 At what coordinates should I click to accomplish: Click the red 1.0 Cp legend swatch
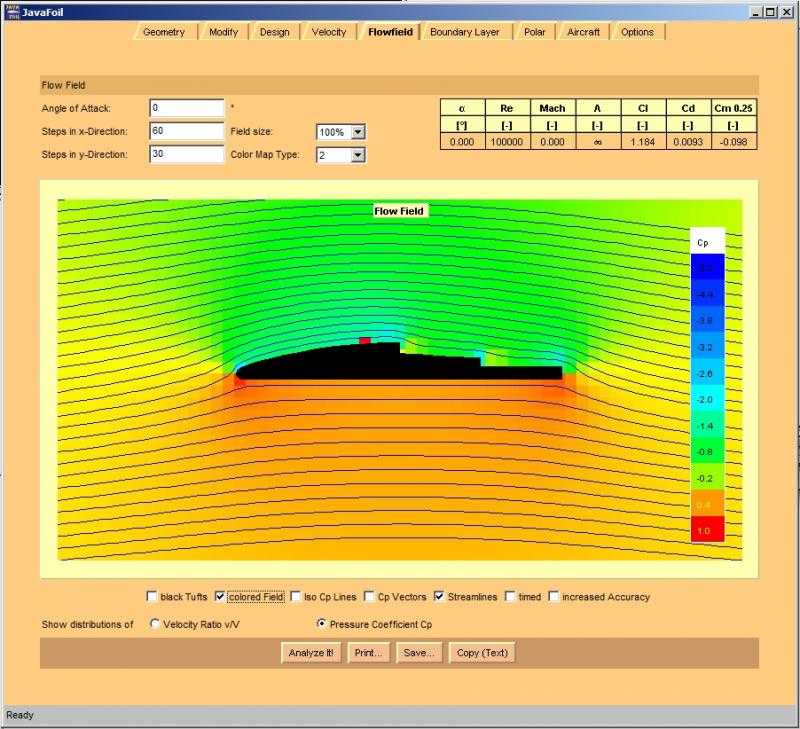click(706, 531)
